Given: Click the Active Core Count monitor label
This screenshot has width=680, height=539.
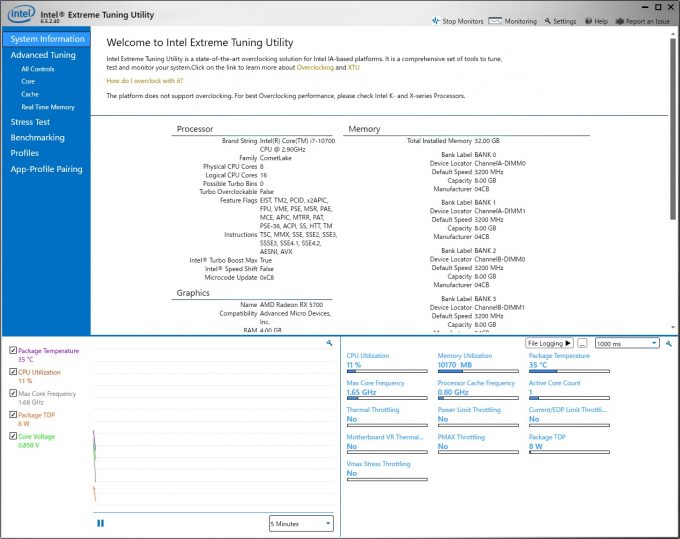Looking at the screenshot, I should [554, 383].
